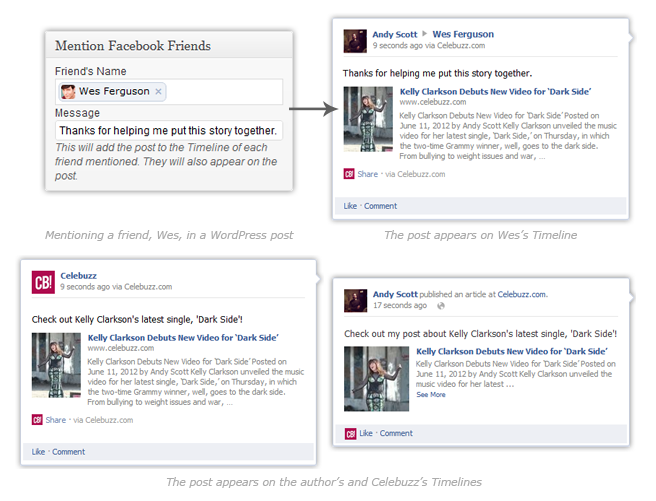Open the Celebuzz page name link

pos(79,276)
